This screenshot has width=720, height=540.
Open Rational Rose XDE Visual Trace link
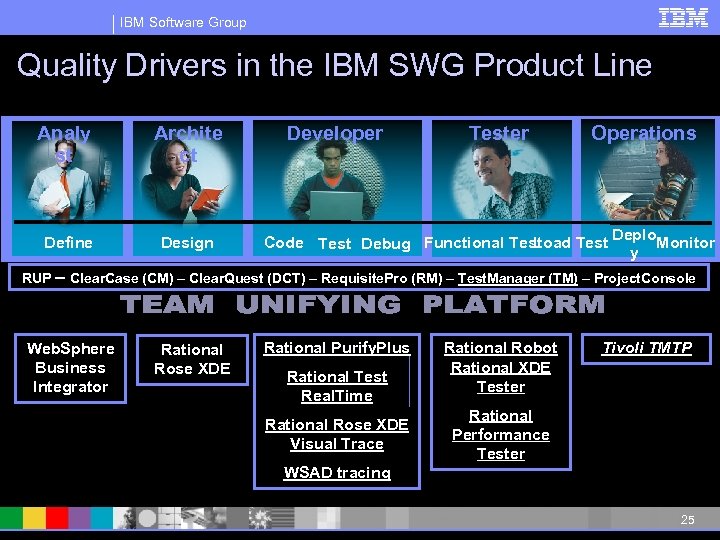pos(337,434)
